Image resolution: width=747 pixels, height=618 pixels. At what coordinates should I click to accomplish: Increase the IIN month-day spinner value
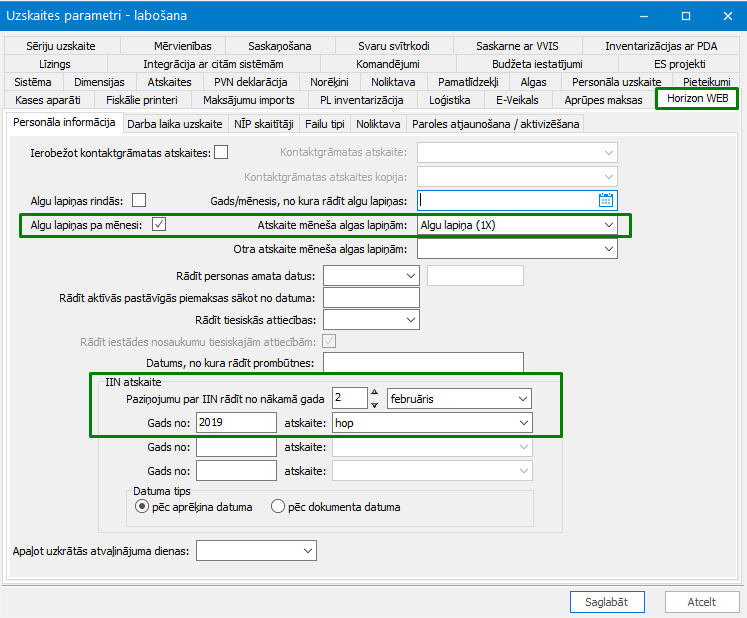(x=374, y=392)
